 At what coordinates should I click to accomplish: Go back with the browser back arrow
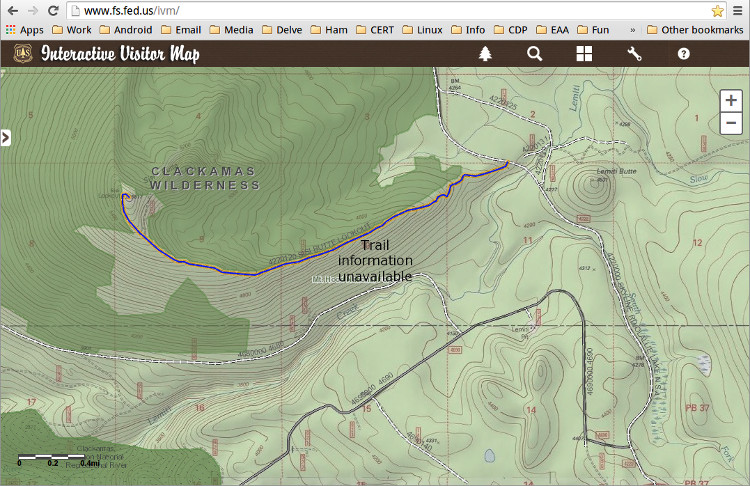point(11,11)
